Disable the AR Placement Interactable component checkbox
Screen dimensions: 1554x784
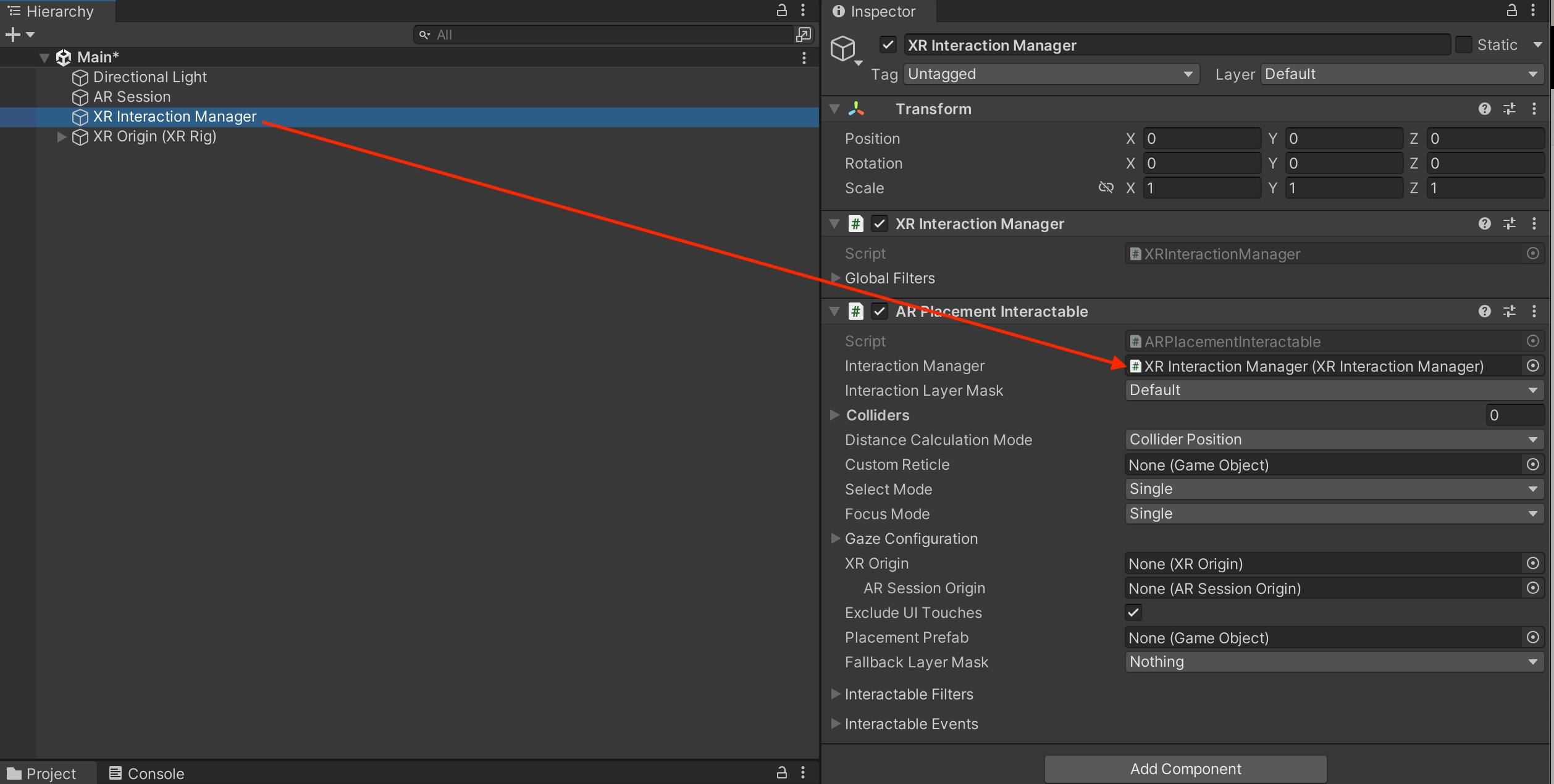880,311
